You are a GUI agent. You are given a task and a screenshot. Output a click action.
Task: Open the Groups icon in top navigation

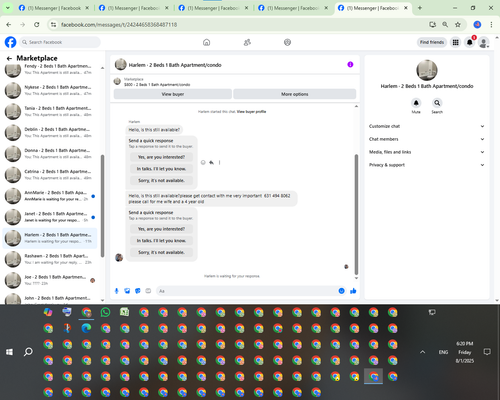pyautogui.click(x=287, y=42)
